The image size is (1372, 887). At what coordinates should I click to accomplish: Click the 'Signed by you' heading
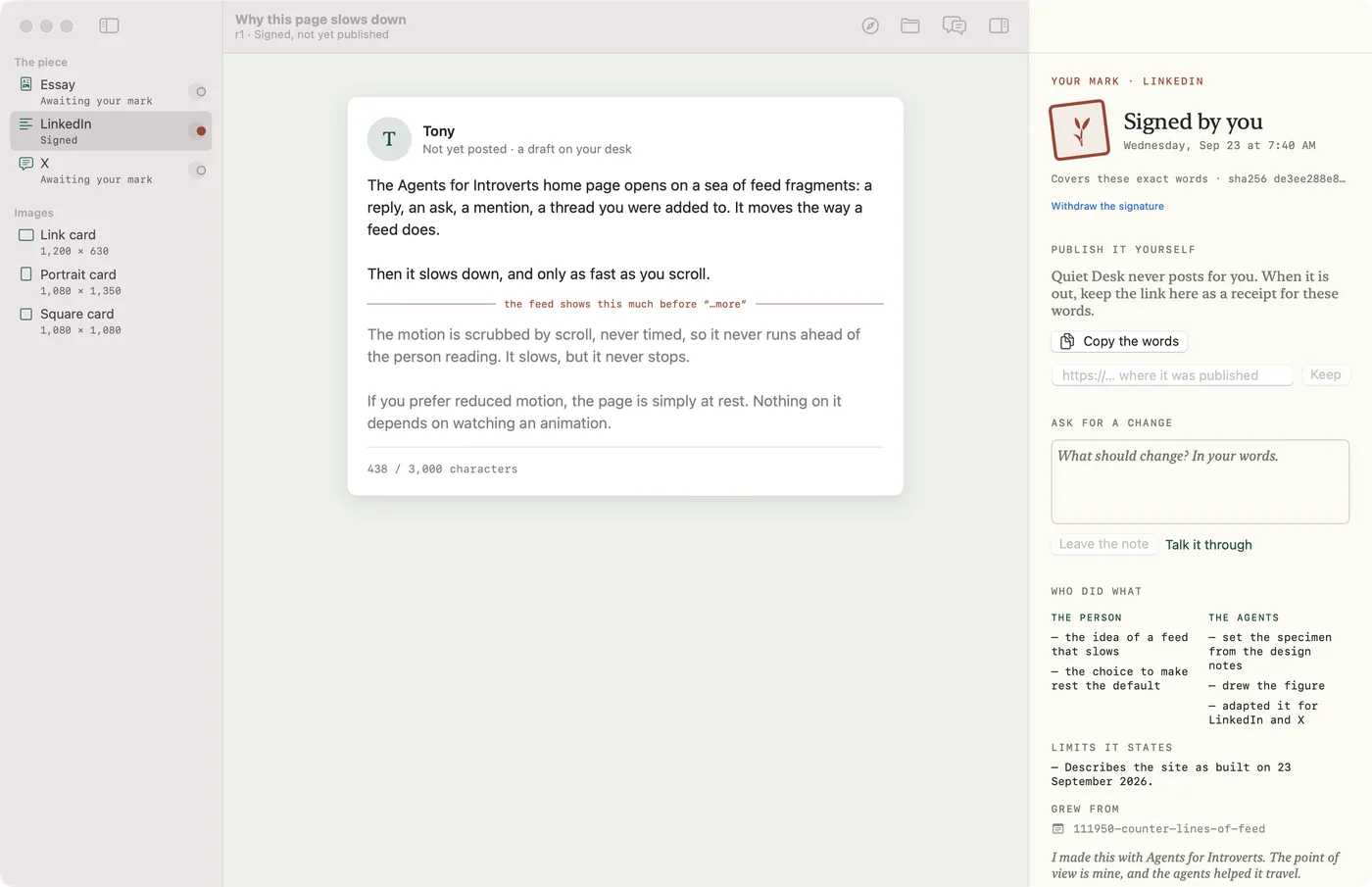[x=1193, y=122]
